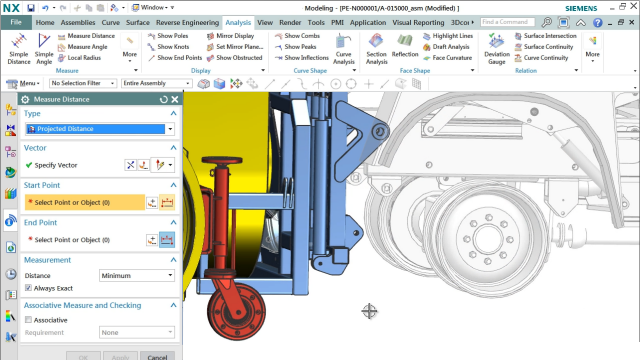
Task: Click Show Combs in Curve Shape group
Action: click(x=298, y=36)
